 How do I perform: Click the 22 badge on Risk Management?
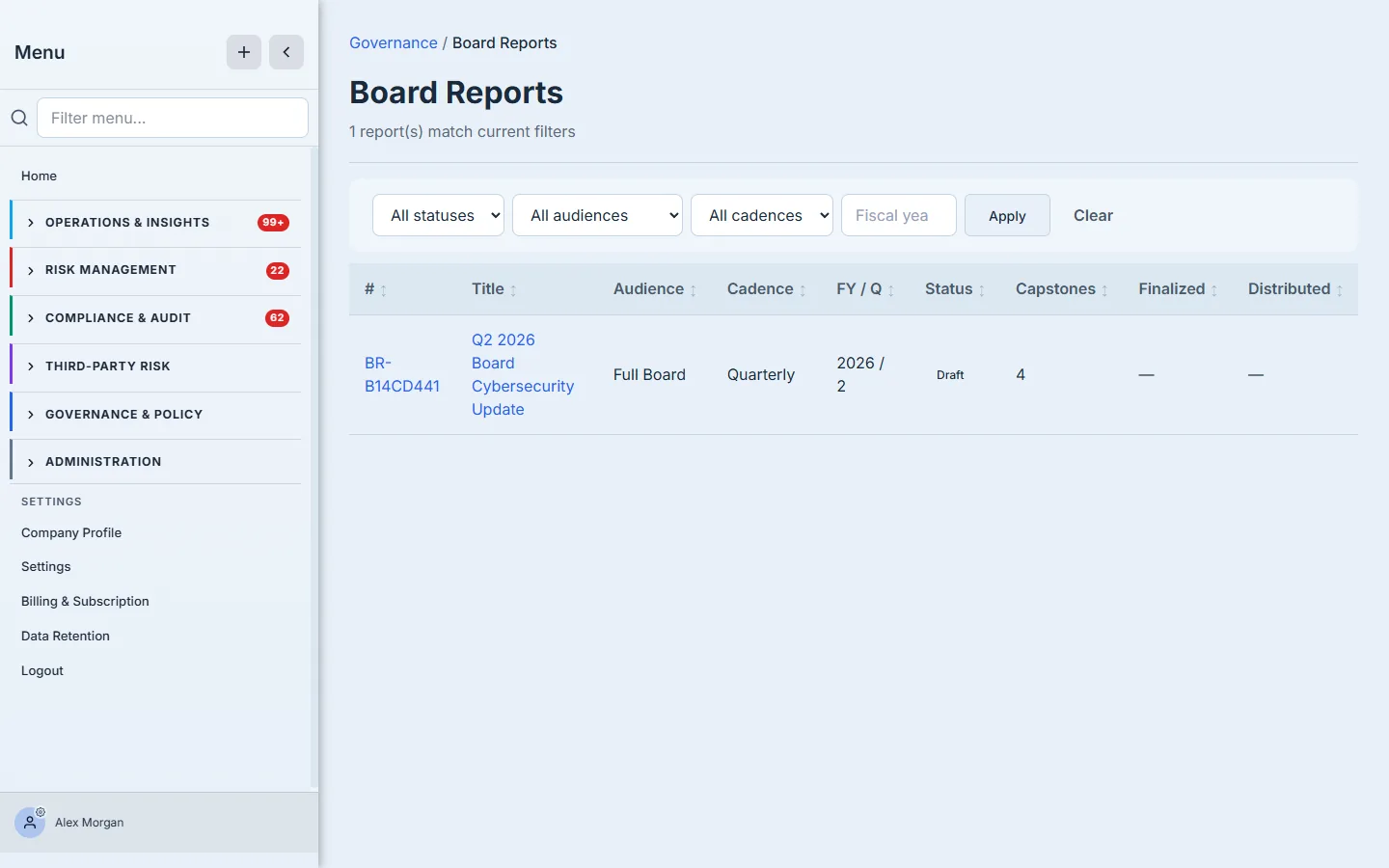click(x=277, y=271)
